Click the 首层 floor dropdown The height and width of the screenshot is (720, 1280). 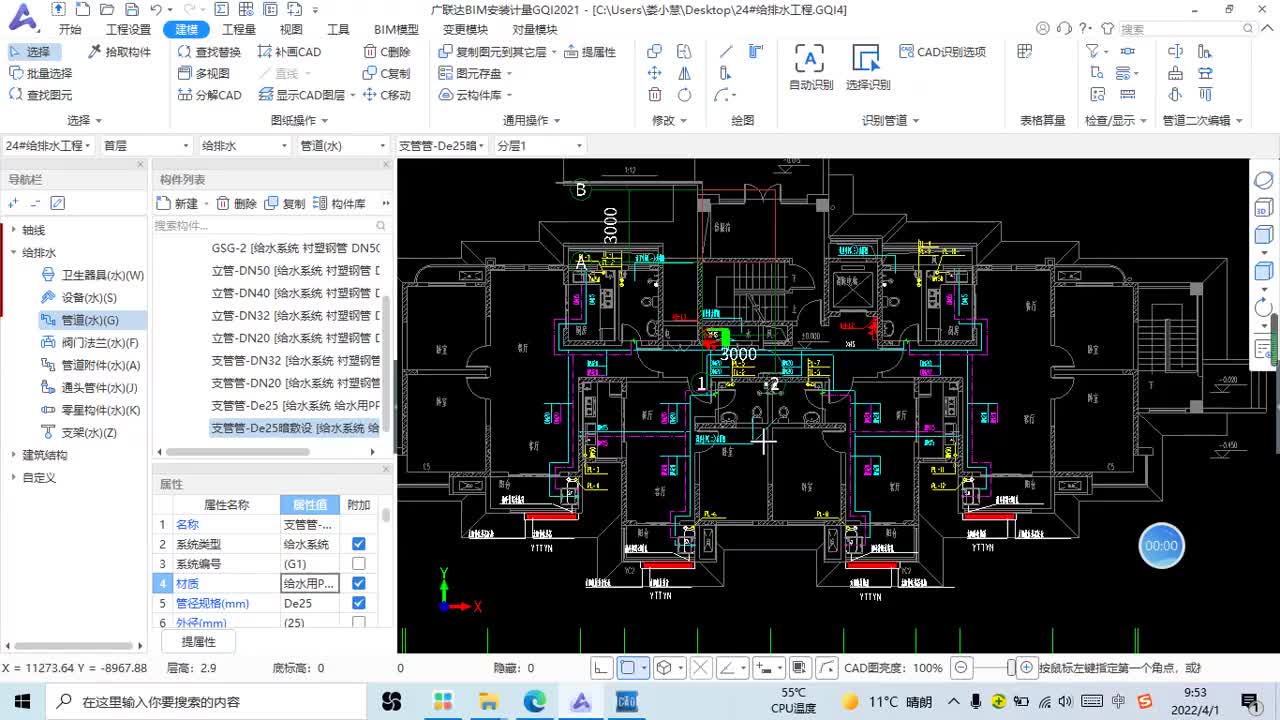click(x=145, y=145)
